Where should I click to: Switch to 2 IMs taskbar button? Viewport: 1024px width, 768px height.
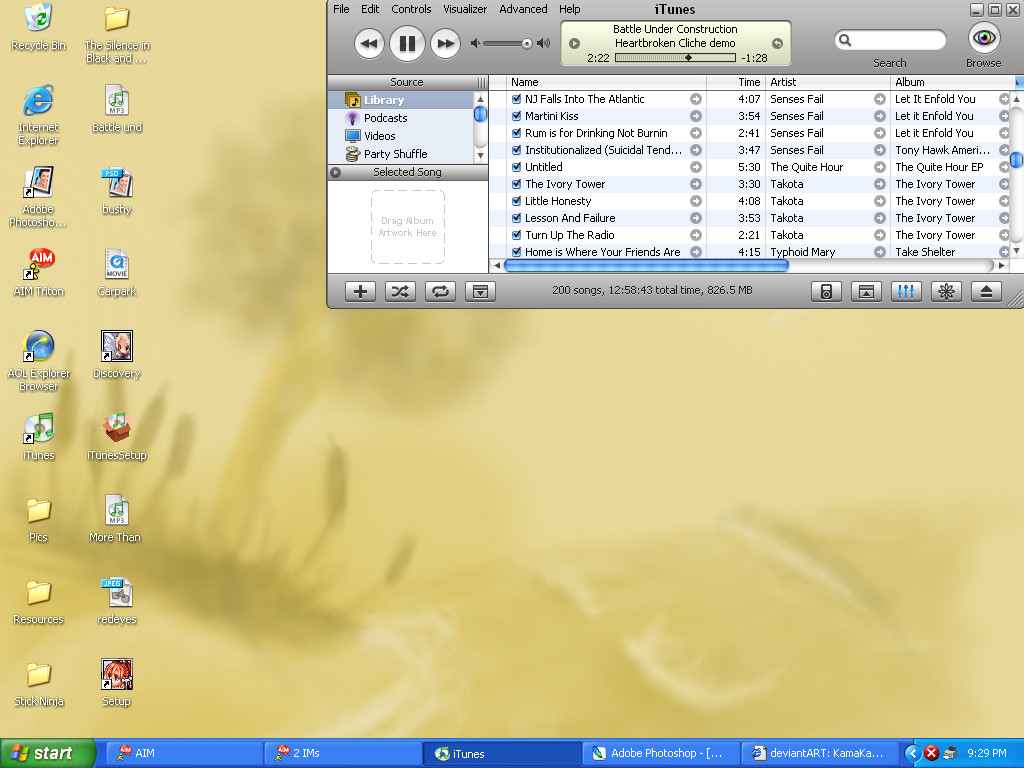343,754
